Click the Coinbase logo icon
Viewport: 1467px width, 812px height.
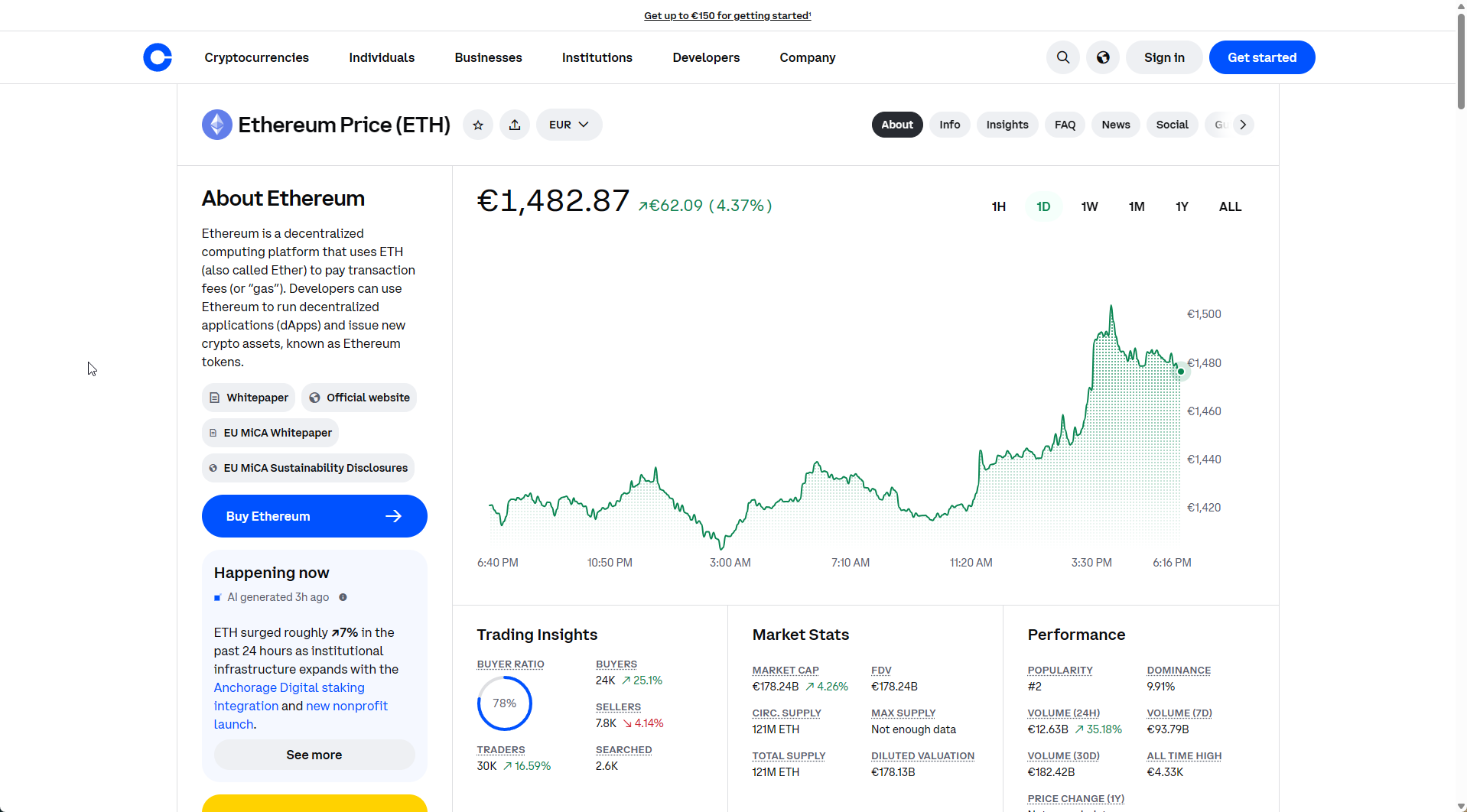click(x=158, y=57)
